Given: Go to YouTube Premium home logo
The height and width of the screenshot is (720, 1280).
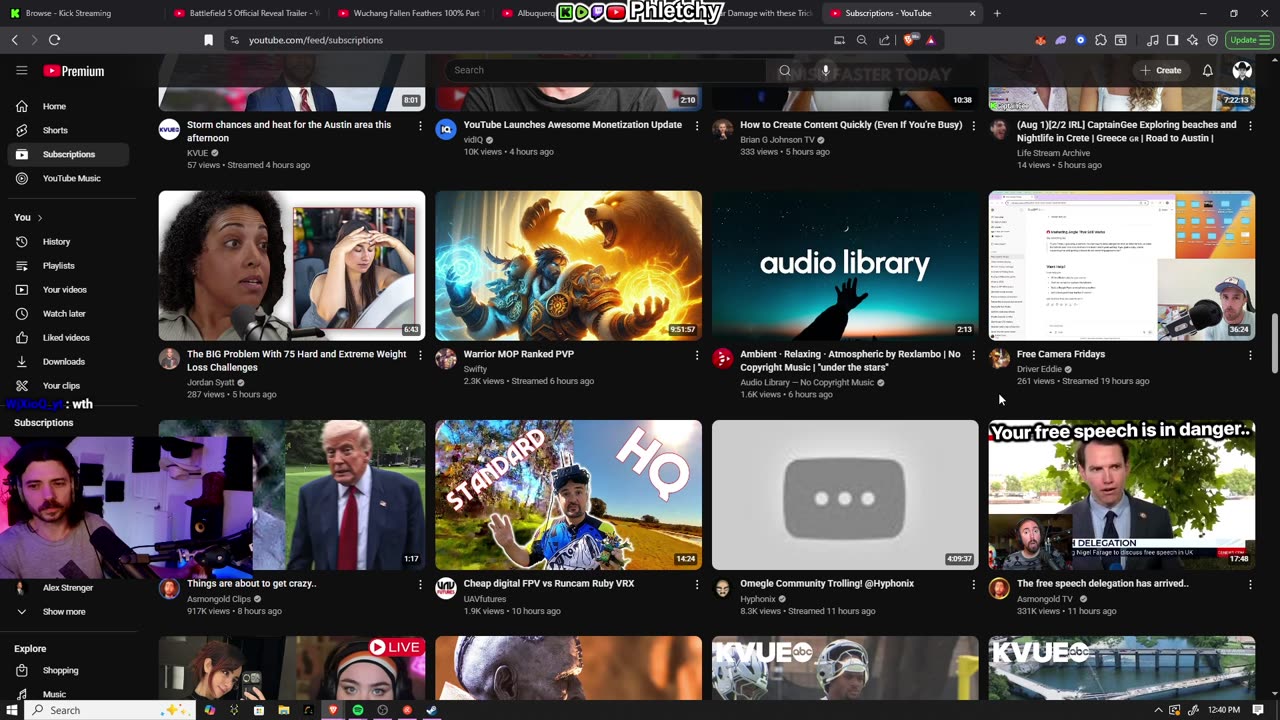Looking at the screenshot, I should (x=74, y=71).
